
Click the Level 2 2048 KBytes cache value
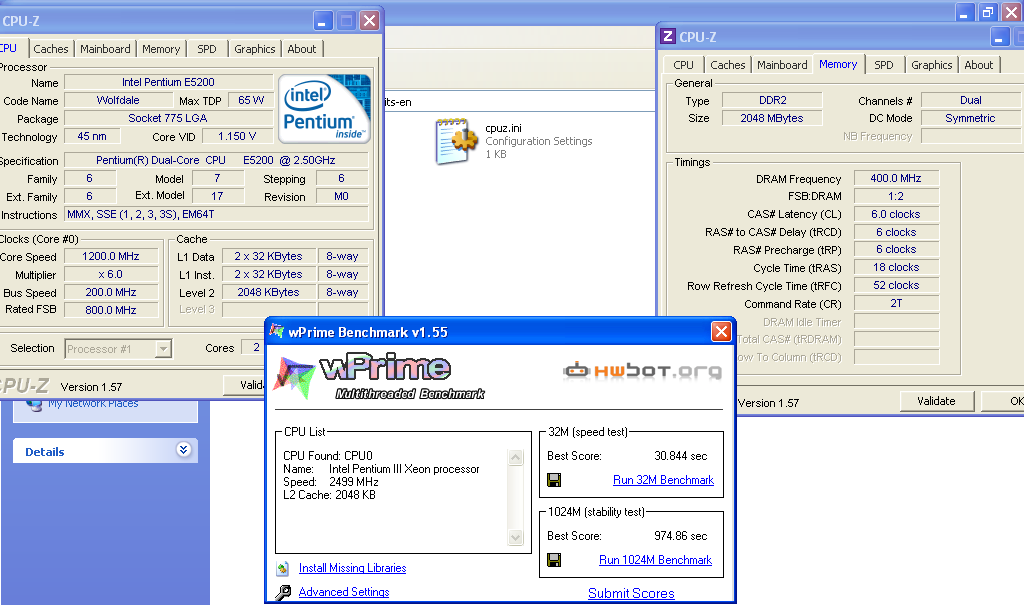click(x=268, y=293)
